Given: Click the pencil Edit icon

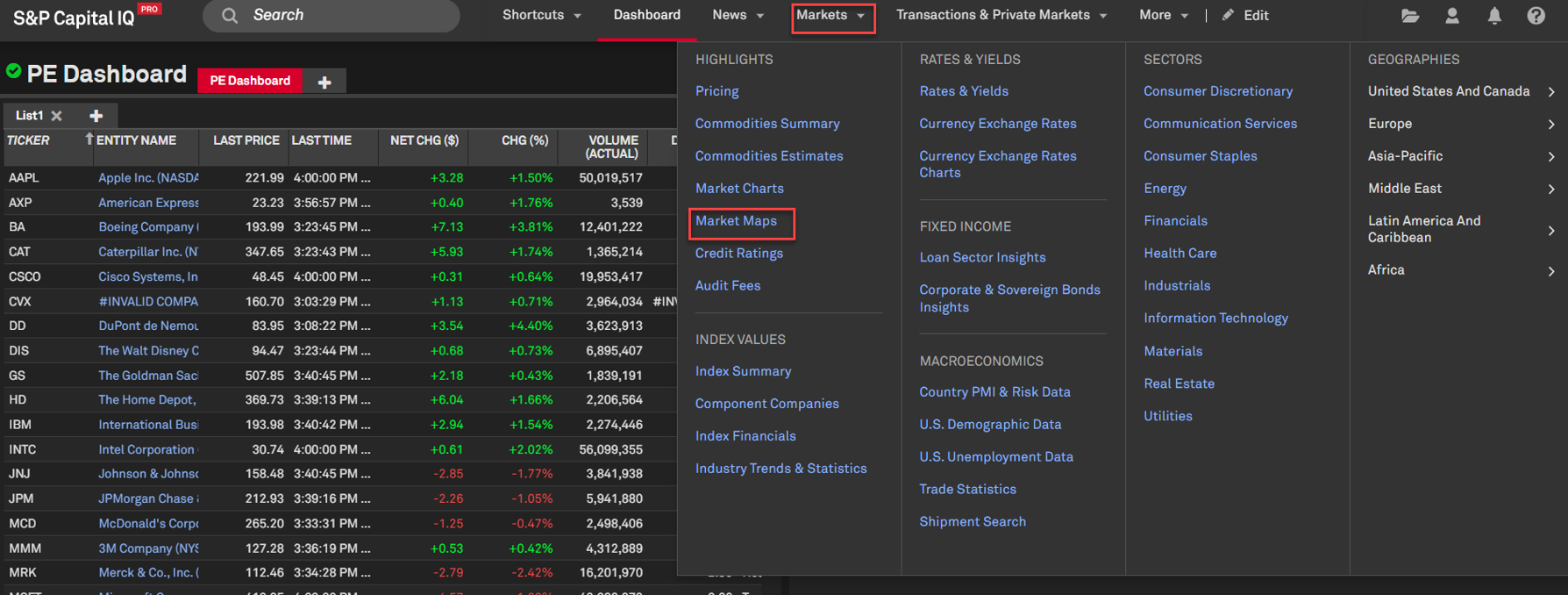Looking at the screenshot, I should point(1228,15).
